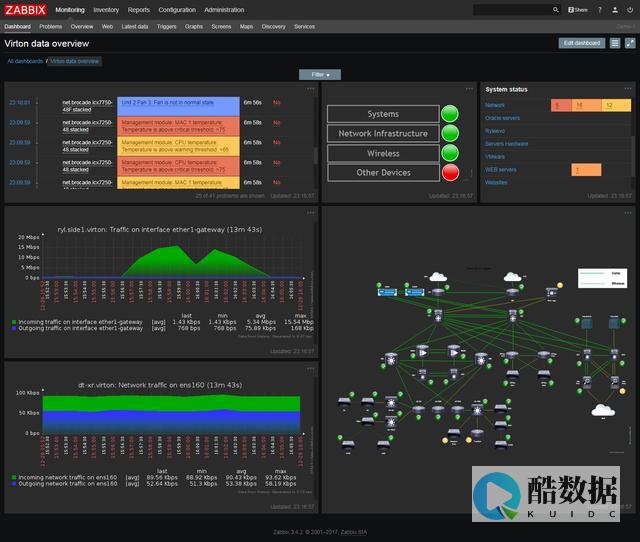The width and height of the screenshot is (640, 542).
Task: Switch to the Services tab
Action: pyautogui.click(x=304, y=27)
